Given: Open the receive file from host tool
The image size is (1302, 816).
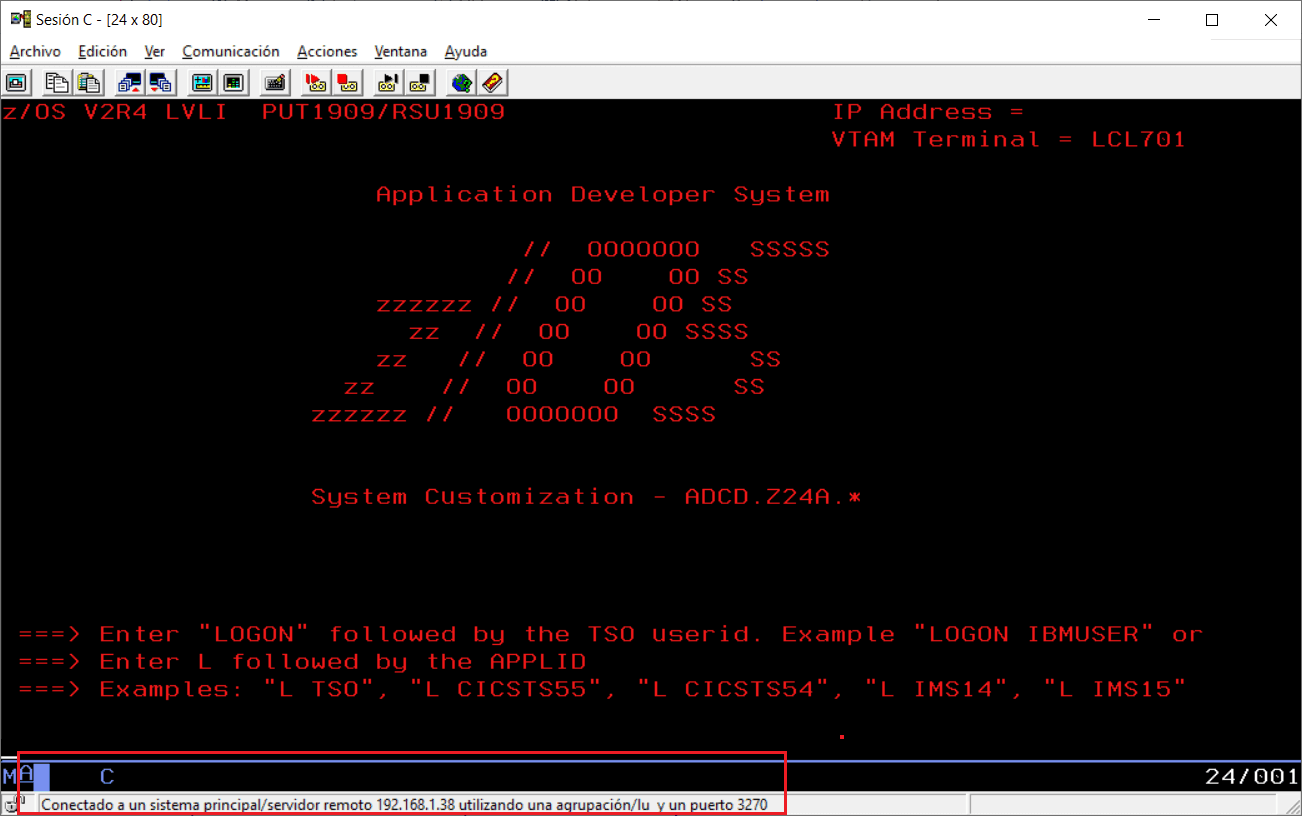Looking at the screenshot, I should coord(161,82).
